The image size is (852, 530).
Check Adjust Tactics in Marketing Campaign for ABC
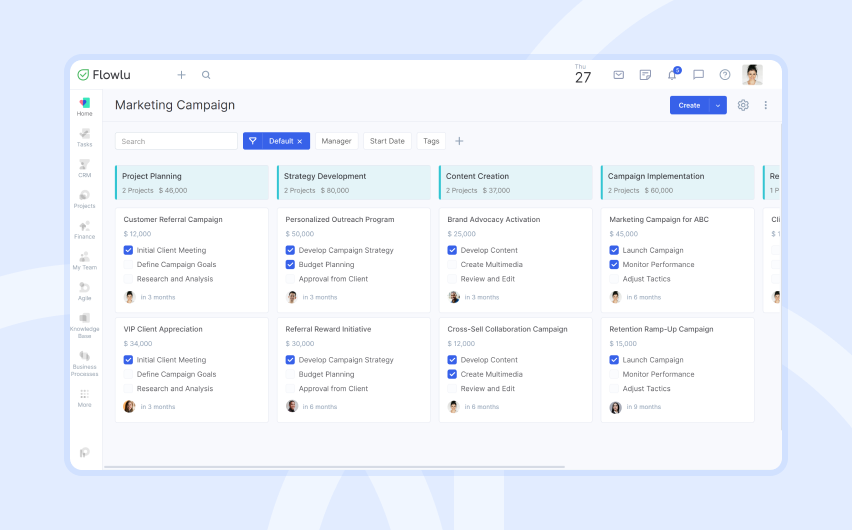(x=614, y=279)
